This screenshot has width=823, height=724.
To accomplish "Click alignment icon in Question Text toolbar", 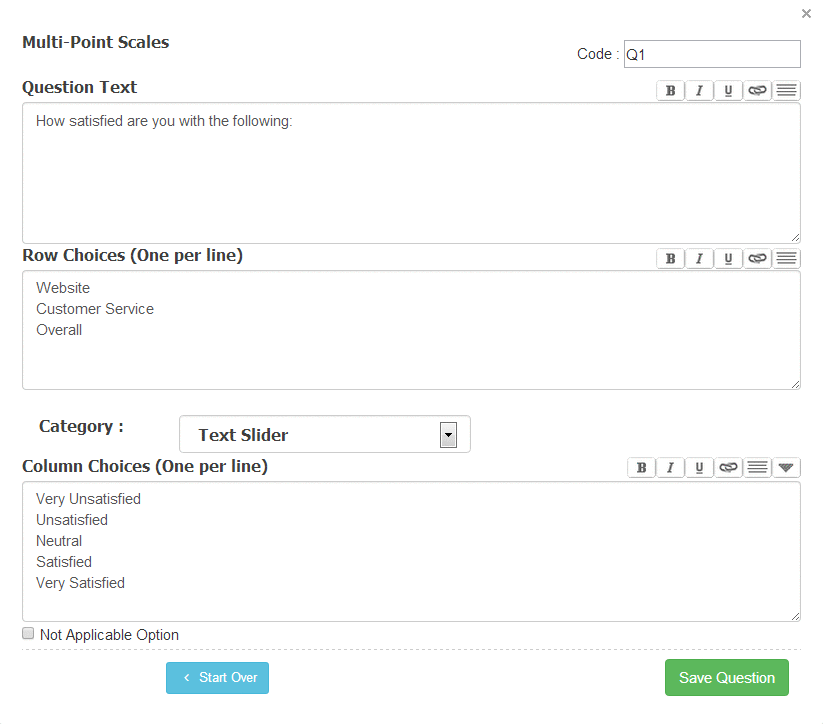I will pos(787,91).
